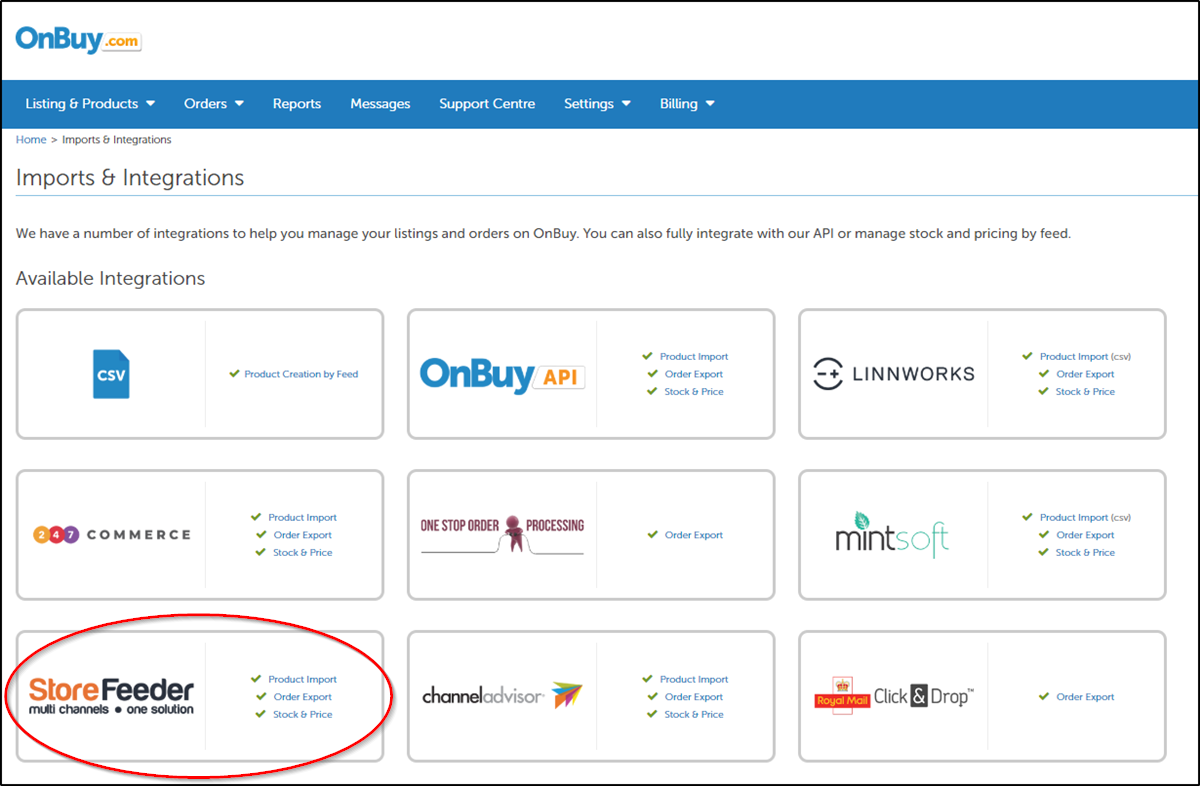Open Stock & Price in 247 Commerce card
The height and width of the screenshot is (786, 1200).
click(x=303, y=553)
